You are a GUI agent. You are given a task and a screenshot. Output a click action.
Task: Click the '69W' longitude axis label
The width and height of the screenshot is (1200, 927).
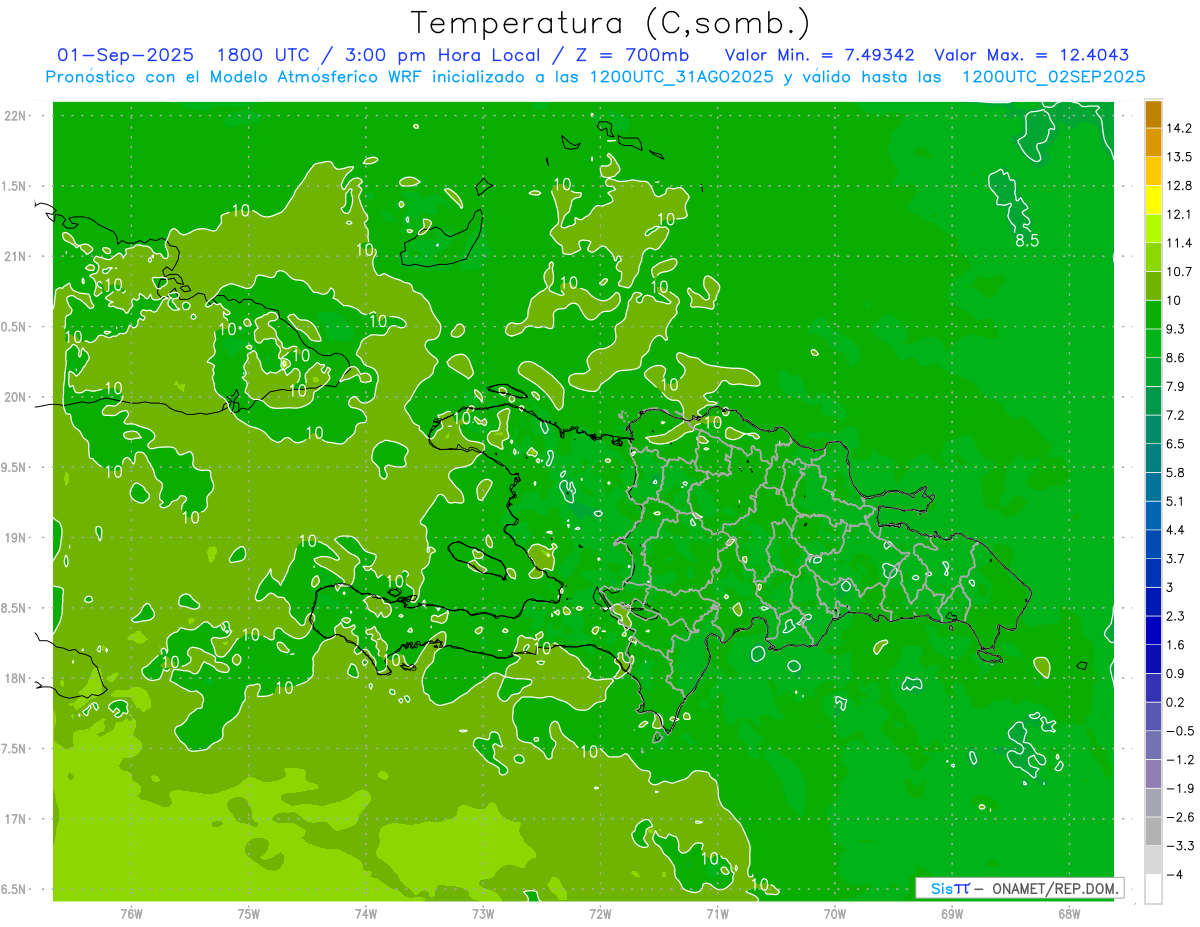pyautogui.click(x=951, y=913)
